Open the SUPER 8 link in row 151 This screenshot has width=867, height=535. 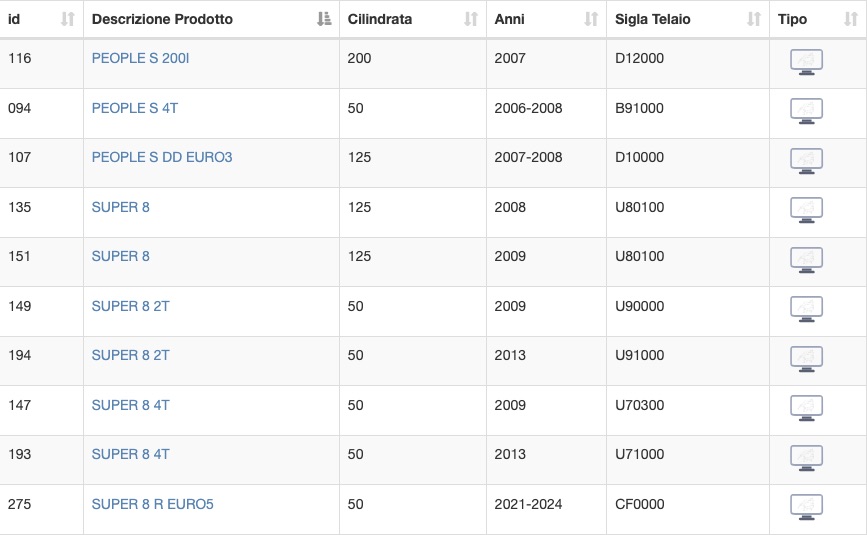[121, 256]
